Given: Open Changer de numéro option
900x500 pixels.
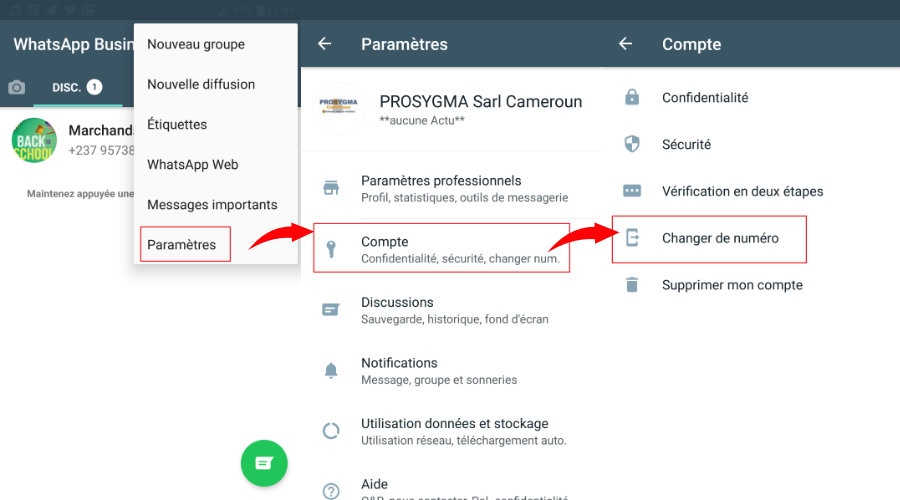Looking at the screenshot, I should [x=709, y=239].
